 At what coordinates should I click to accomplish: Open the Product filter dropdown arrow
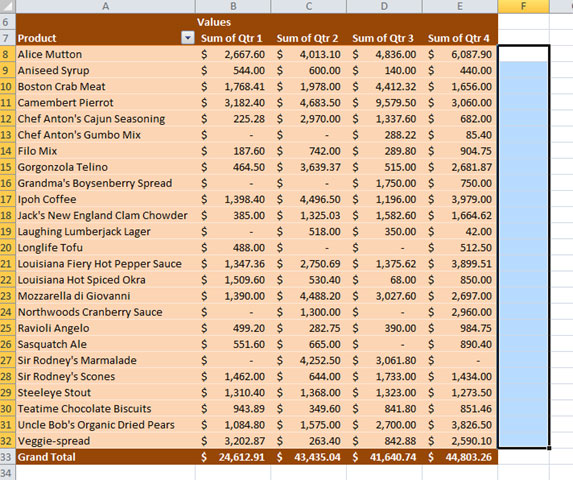point(188,38)
